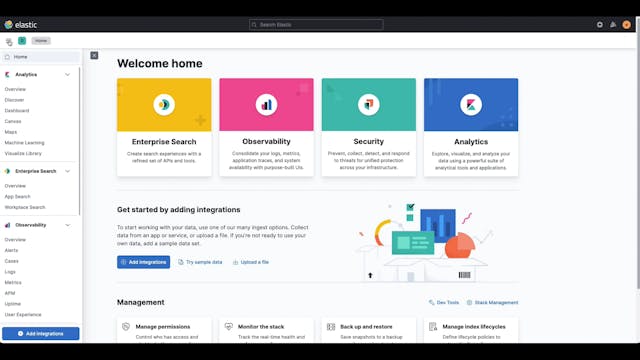The height and width of the screenshot is (360, 640).
Task: Collapse the Observability sidebar section
Action: click(67, 225)
